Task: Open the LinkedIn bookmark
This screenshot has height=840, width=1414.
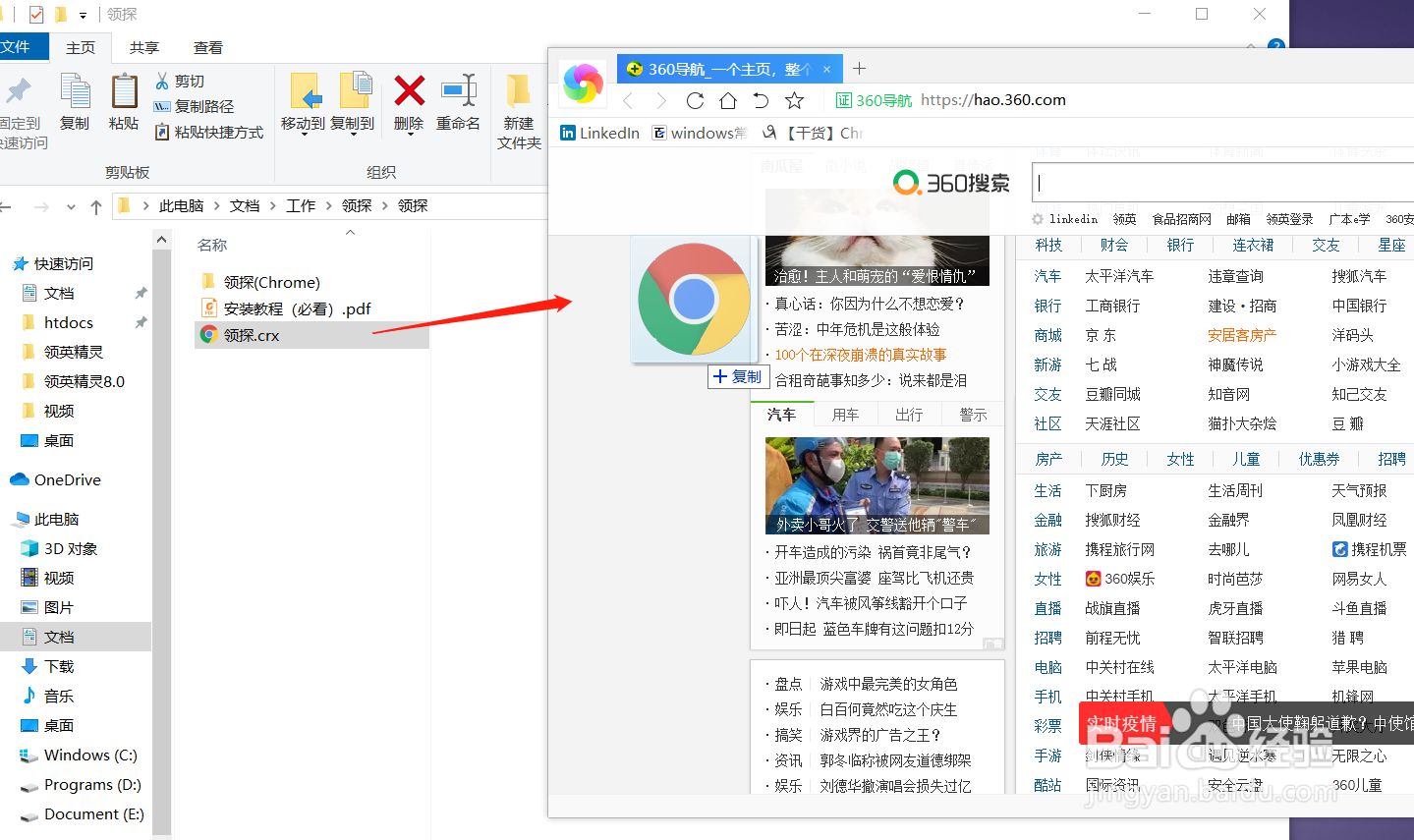Action: [599, 133]
